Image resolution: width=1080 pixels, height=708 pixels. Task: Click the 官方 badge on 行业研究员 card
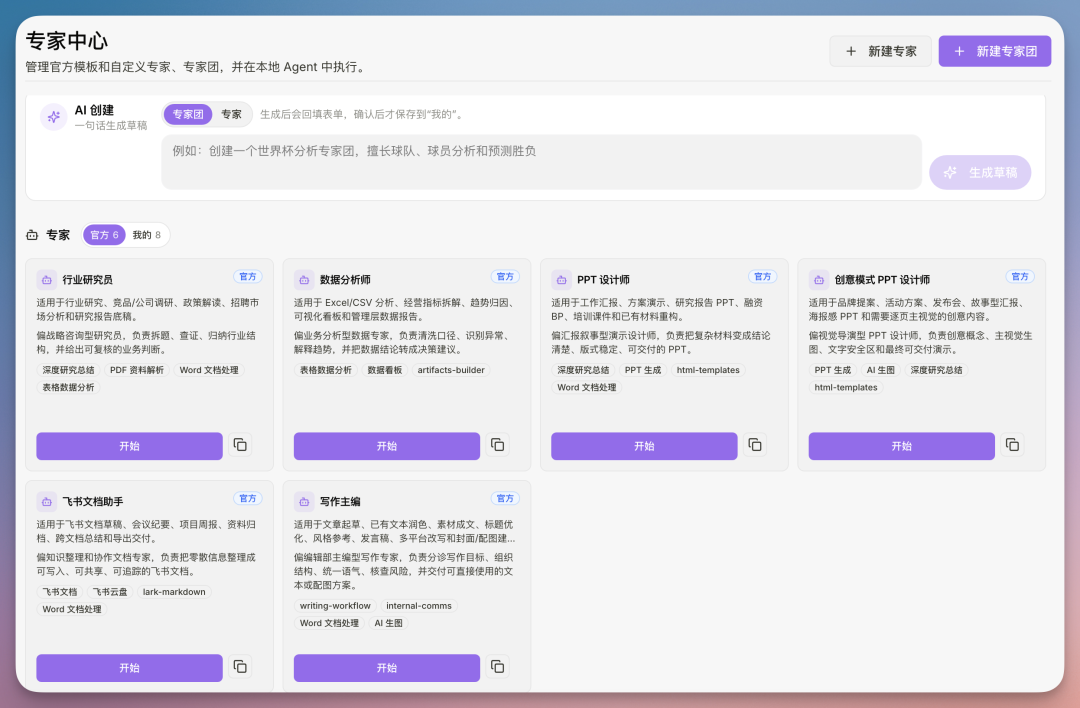point(248,277)
